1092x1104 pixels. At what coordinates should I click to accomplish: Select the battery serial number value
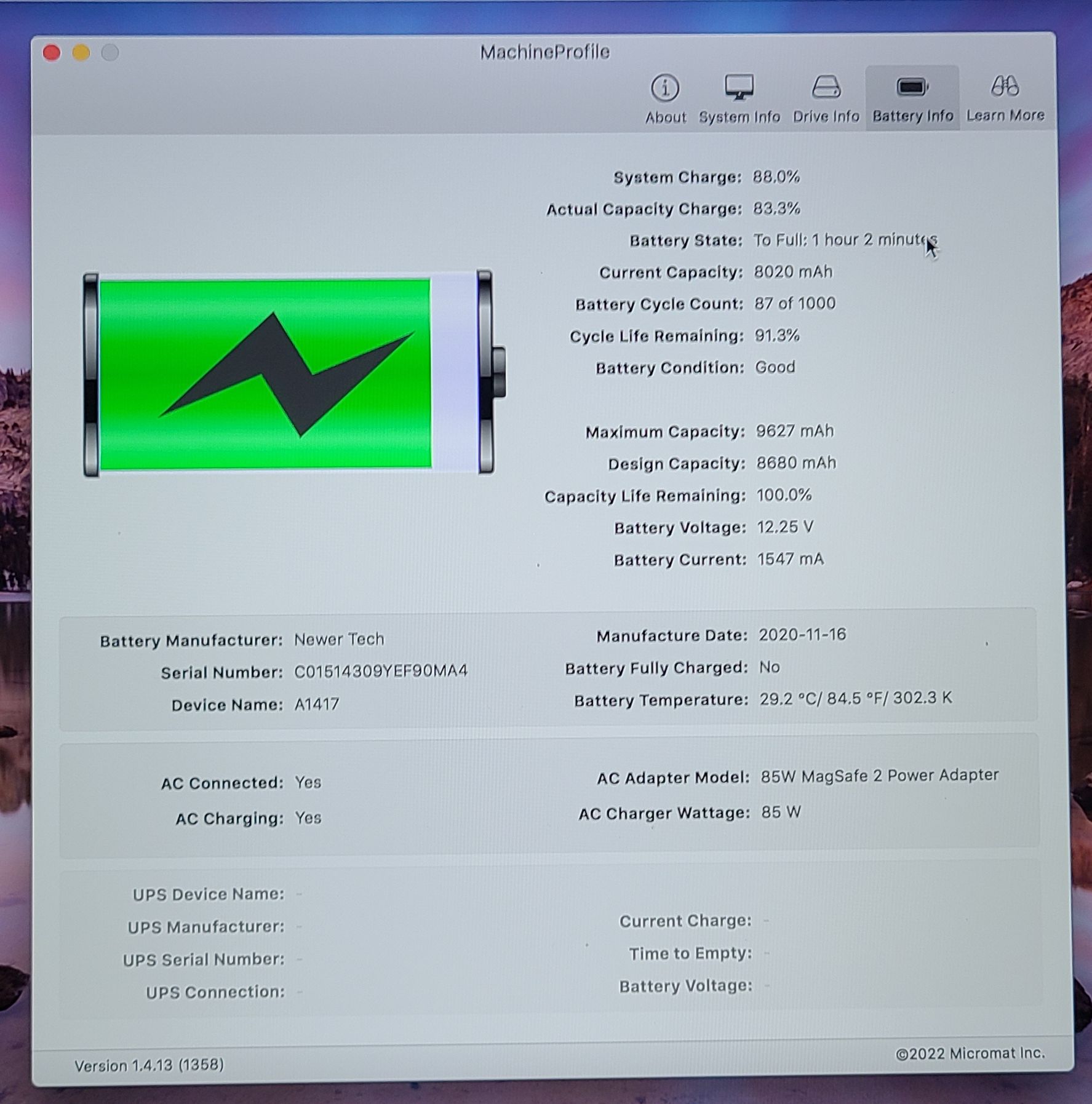coord(380,671)
